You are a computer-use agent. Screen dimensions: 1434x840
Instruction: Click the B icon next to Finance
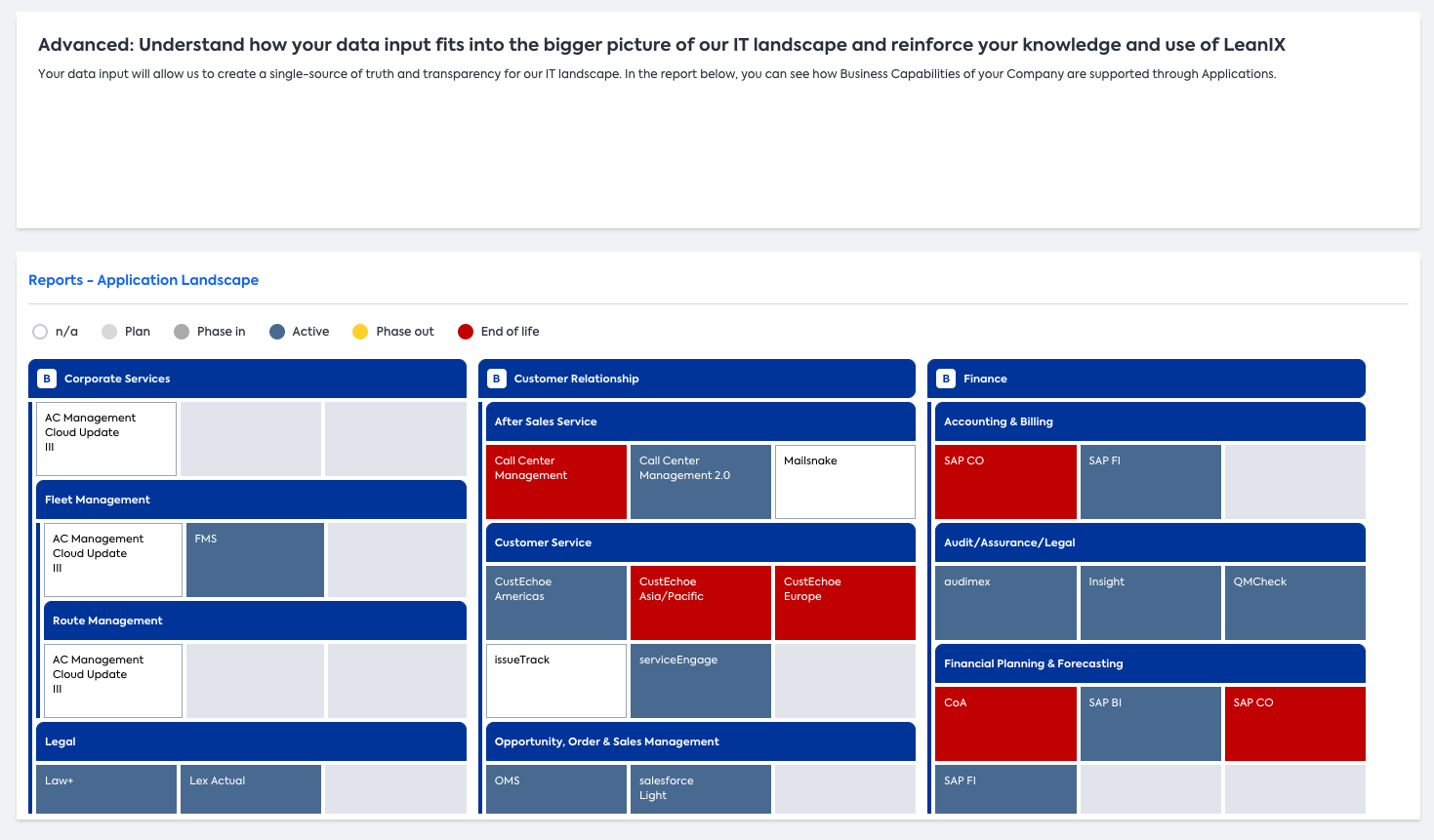coord(945,379)
